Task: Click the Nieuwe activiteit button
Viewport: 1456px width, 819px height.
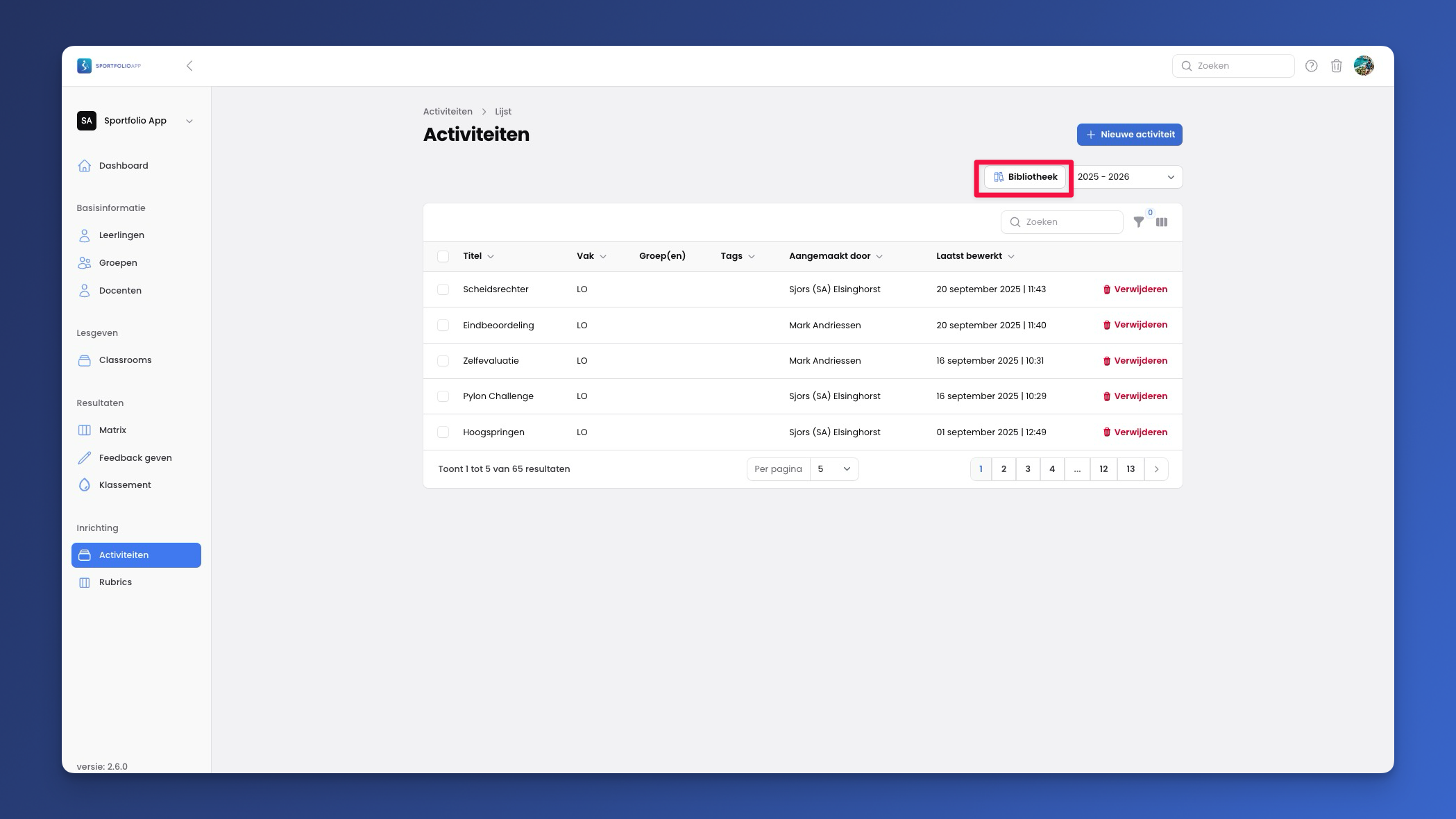Action: point(1129,135)
